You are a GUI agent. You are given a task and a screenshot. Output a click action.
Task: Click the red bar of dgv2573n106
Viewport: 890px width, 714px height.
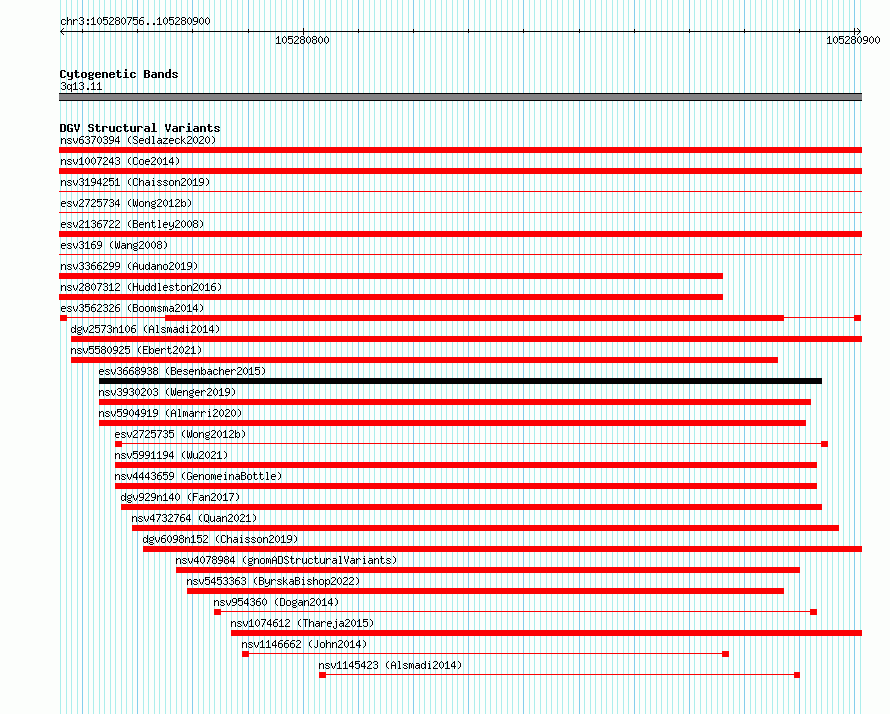467,339
